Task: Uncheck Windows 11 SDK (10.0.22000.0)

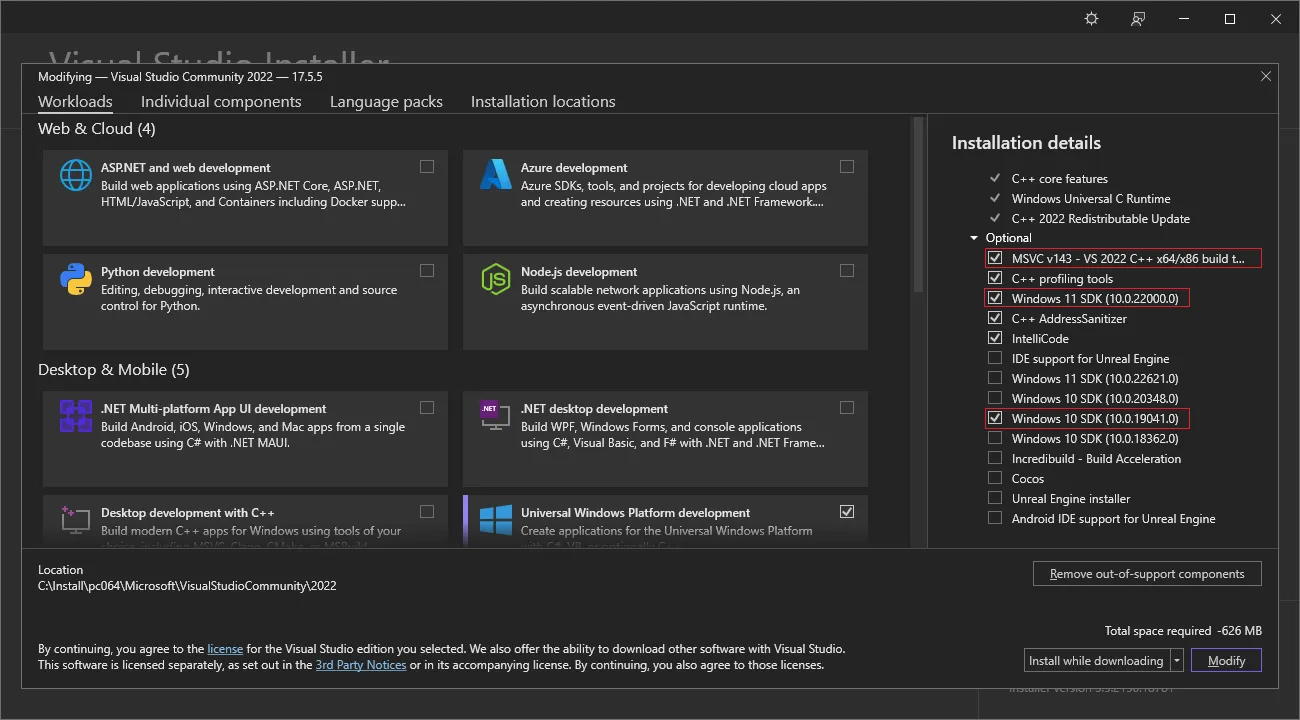Action: point(995,298)
